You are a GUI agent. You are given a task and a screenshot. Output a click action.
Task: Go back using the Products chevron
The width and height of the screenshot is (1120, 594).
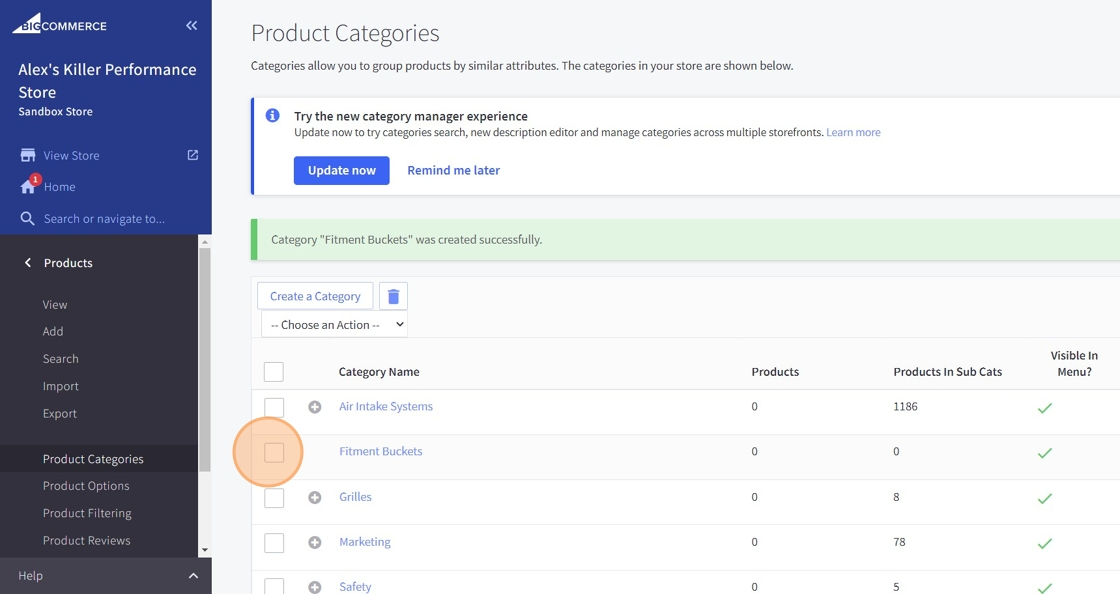28,263
